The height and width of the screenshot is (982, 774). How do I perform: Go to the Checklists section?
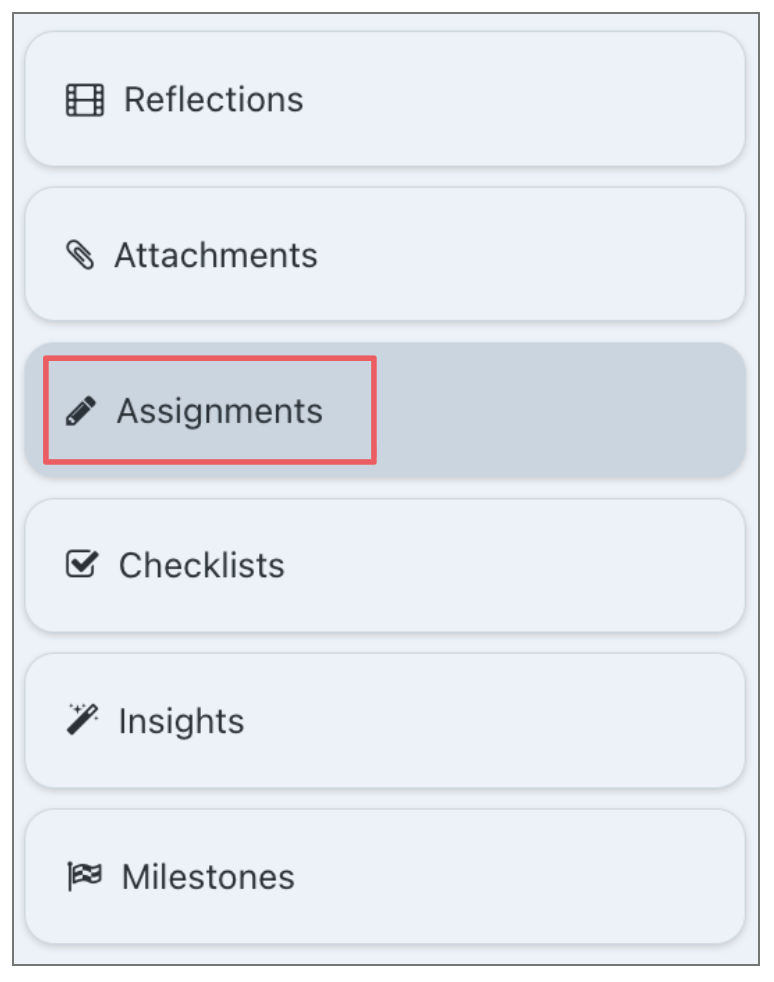click(385, 565)
